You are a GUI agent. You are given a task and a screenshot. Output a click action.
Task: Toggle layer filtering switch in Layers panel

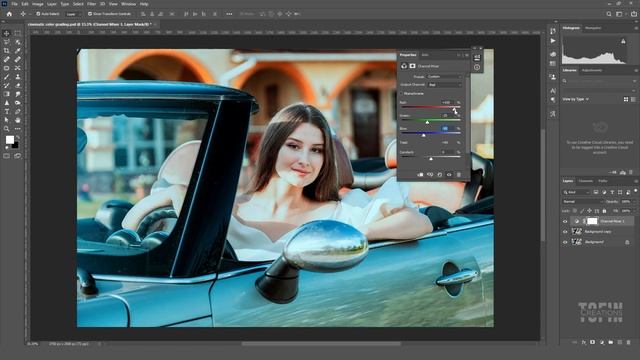[636, 191]
